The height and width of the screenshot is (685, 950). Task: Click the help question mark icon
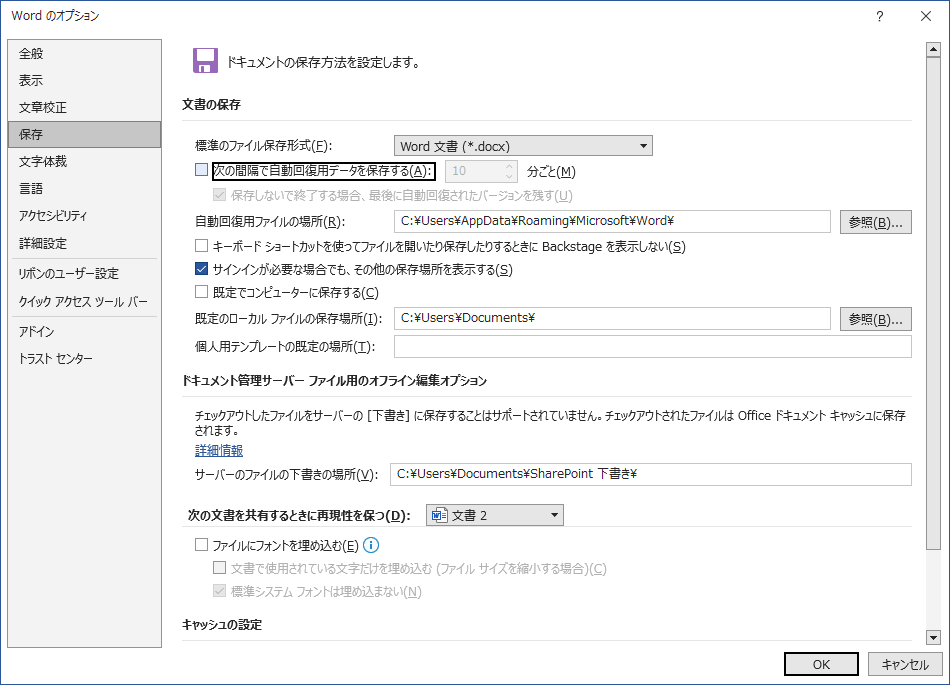[x=880, y=16]
